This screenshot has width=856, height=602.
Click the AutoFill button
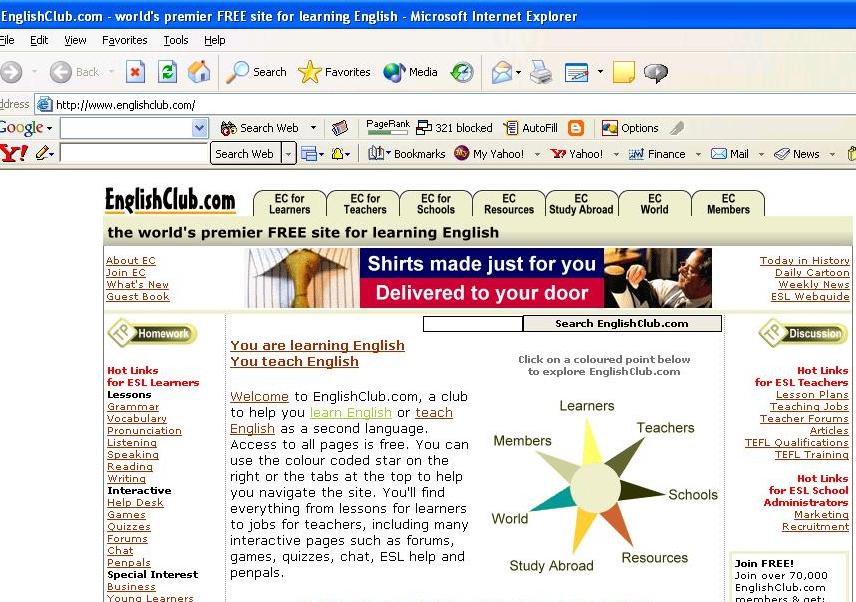(x=531, y=128)
